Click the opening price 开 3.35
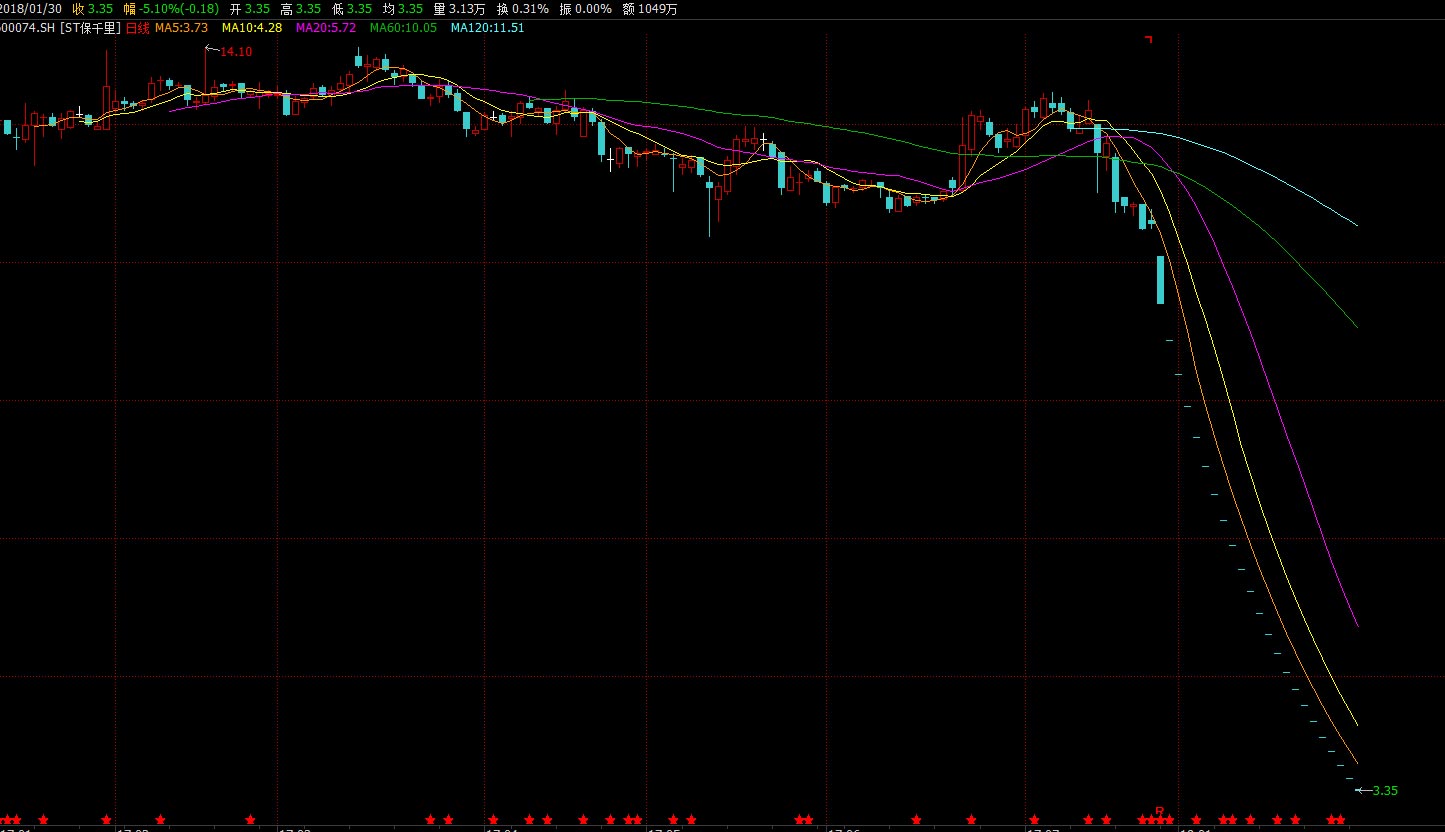 tap(250, 8)
